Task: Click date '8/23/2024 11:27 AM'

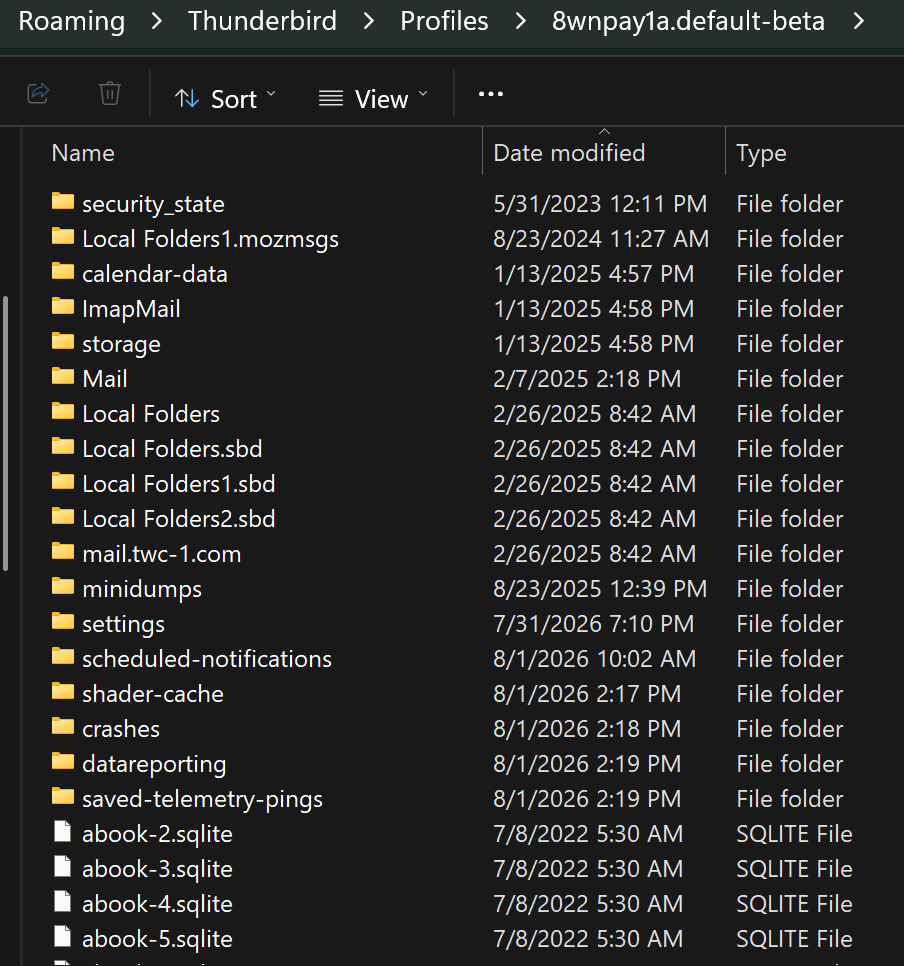Action: [x=601, y=239]
